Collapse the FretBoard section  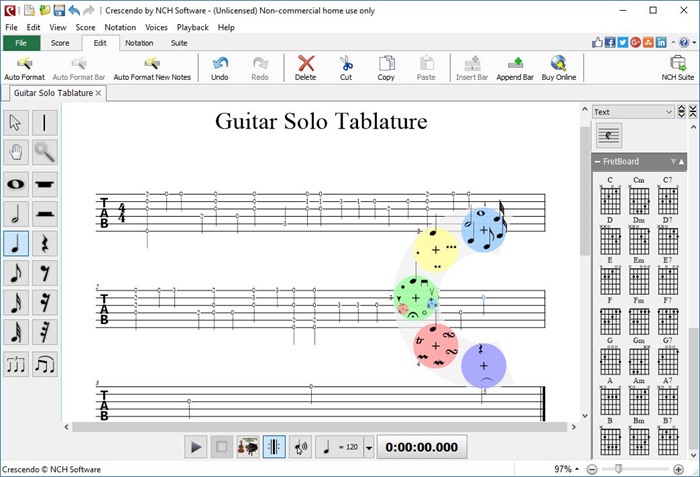click(682, 161)
